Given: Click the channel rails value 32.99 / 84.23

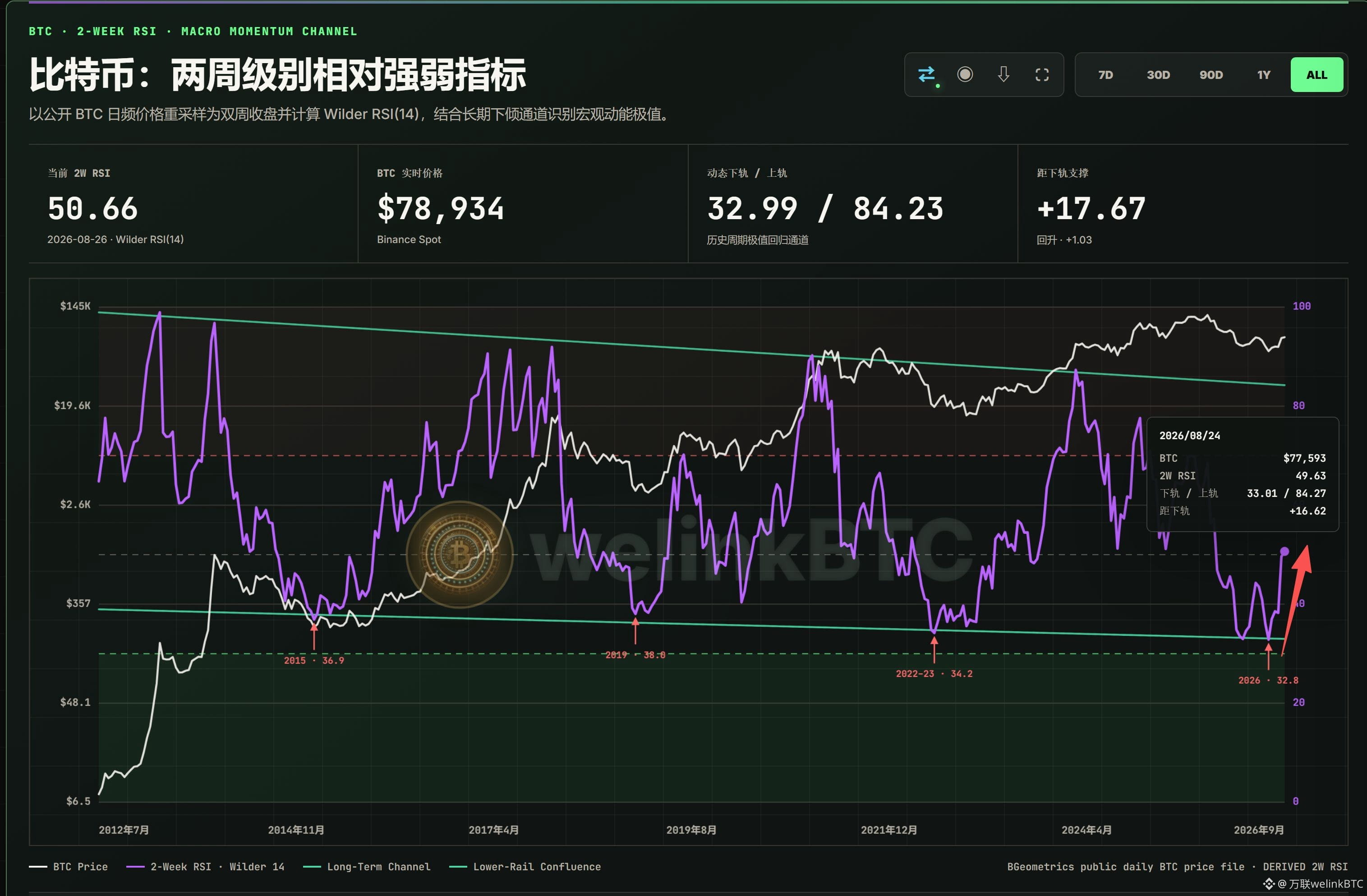Looking at the screenshot, I should [825, 208].
